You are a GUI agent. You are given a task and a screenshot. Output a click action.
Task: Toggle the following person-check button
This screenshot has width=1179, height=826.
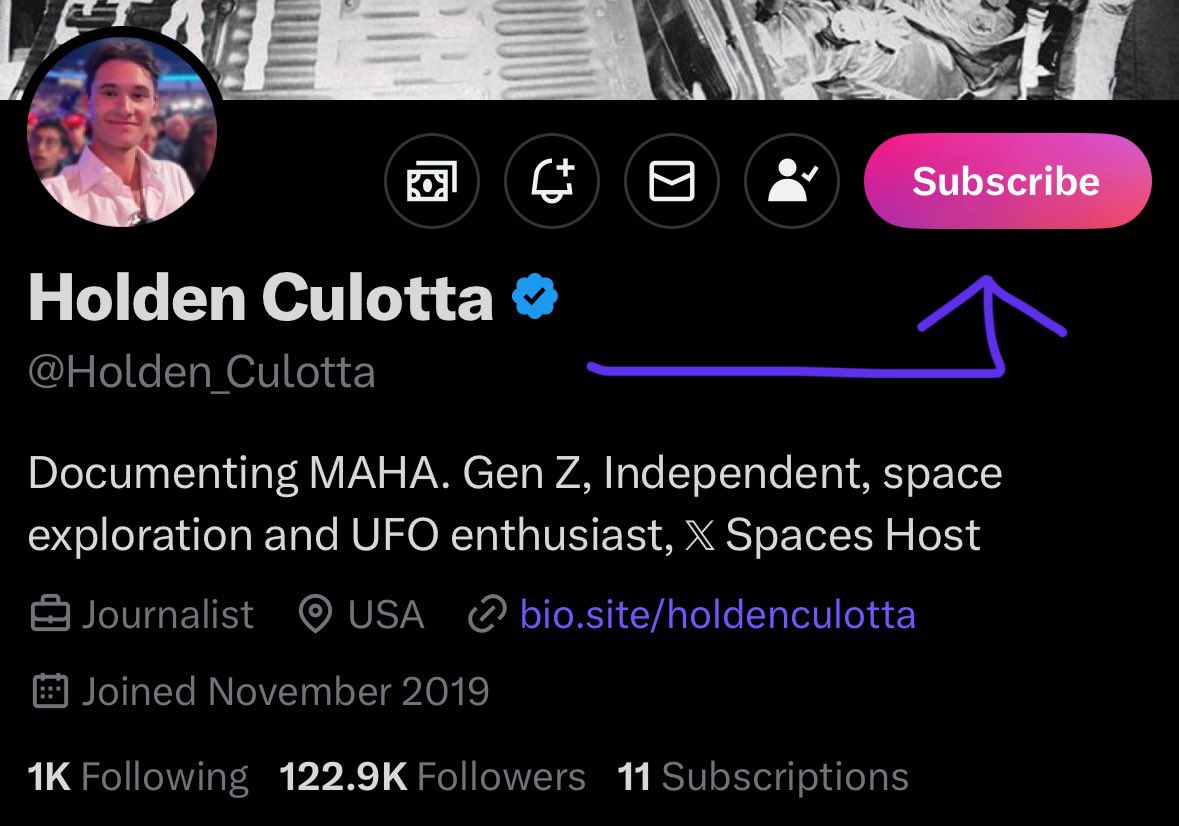tap(792, 182)
